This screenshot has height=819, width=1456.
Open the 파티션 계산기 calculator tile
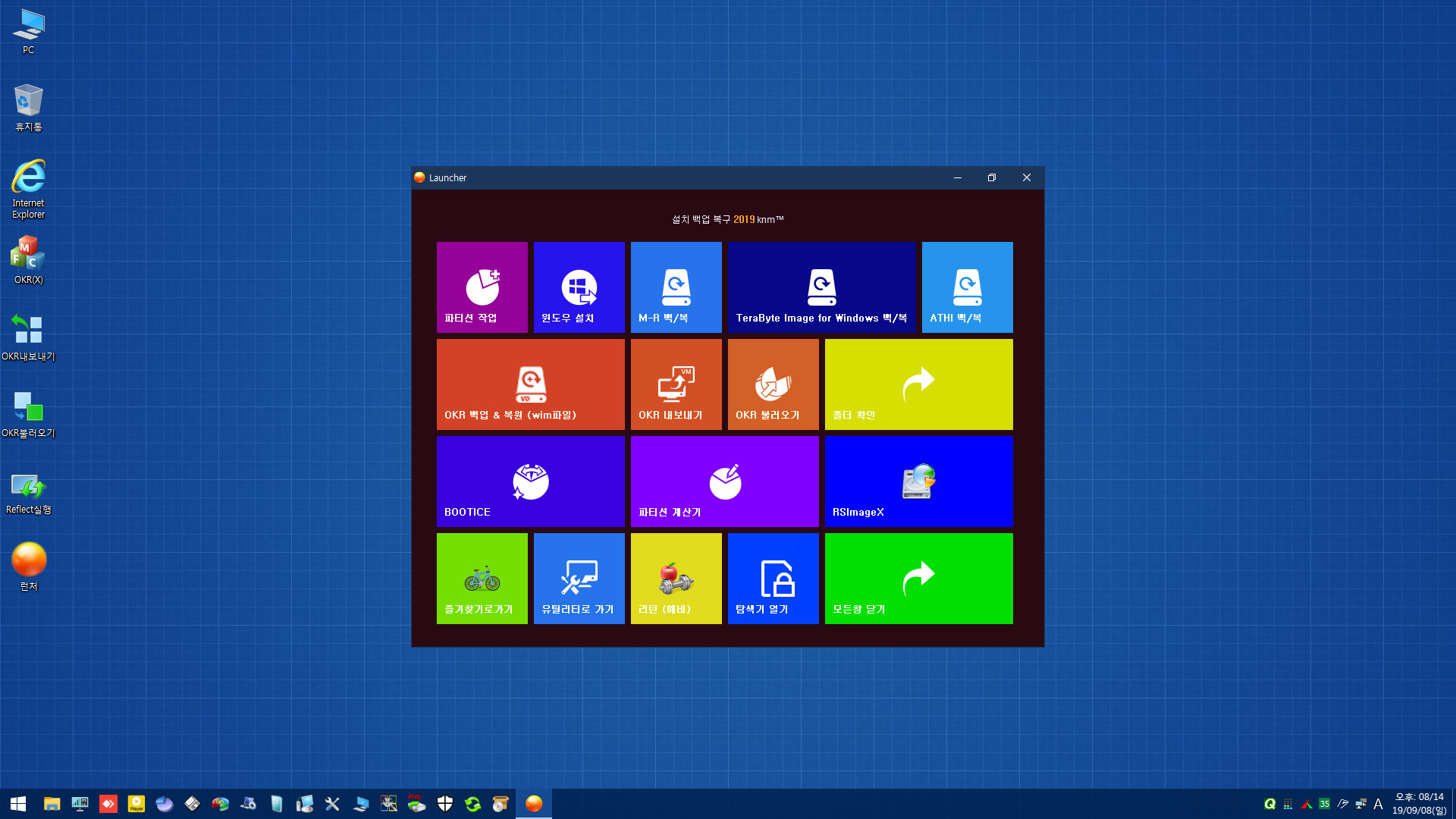pyautogui.click(x=724, y=482)
